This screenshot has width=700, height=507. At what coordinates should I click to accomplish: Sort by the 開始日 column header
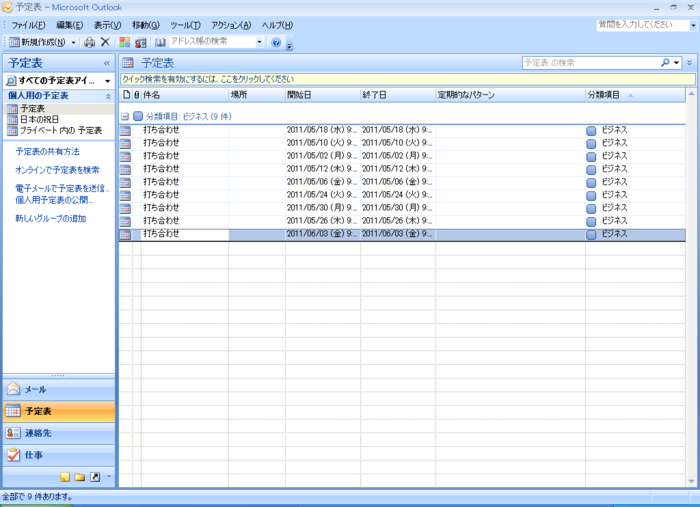(x=322, y=95)
